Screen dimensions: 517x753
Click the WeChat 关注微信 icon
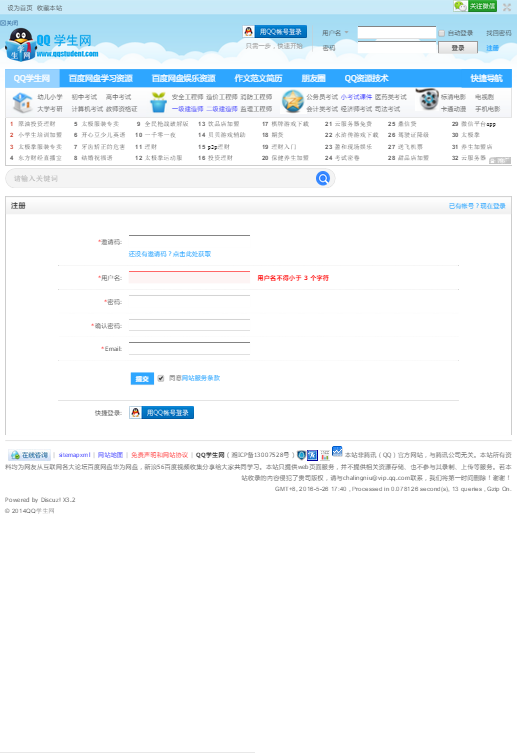(x=475, y=6)
